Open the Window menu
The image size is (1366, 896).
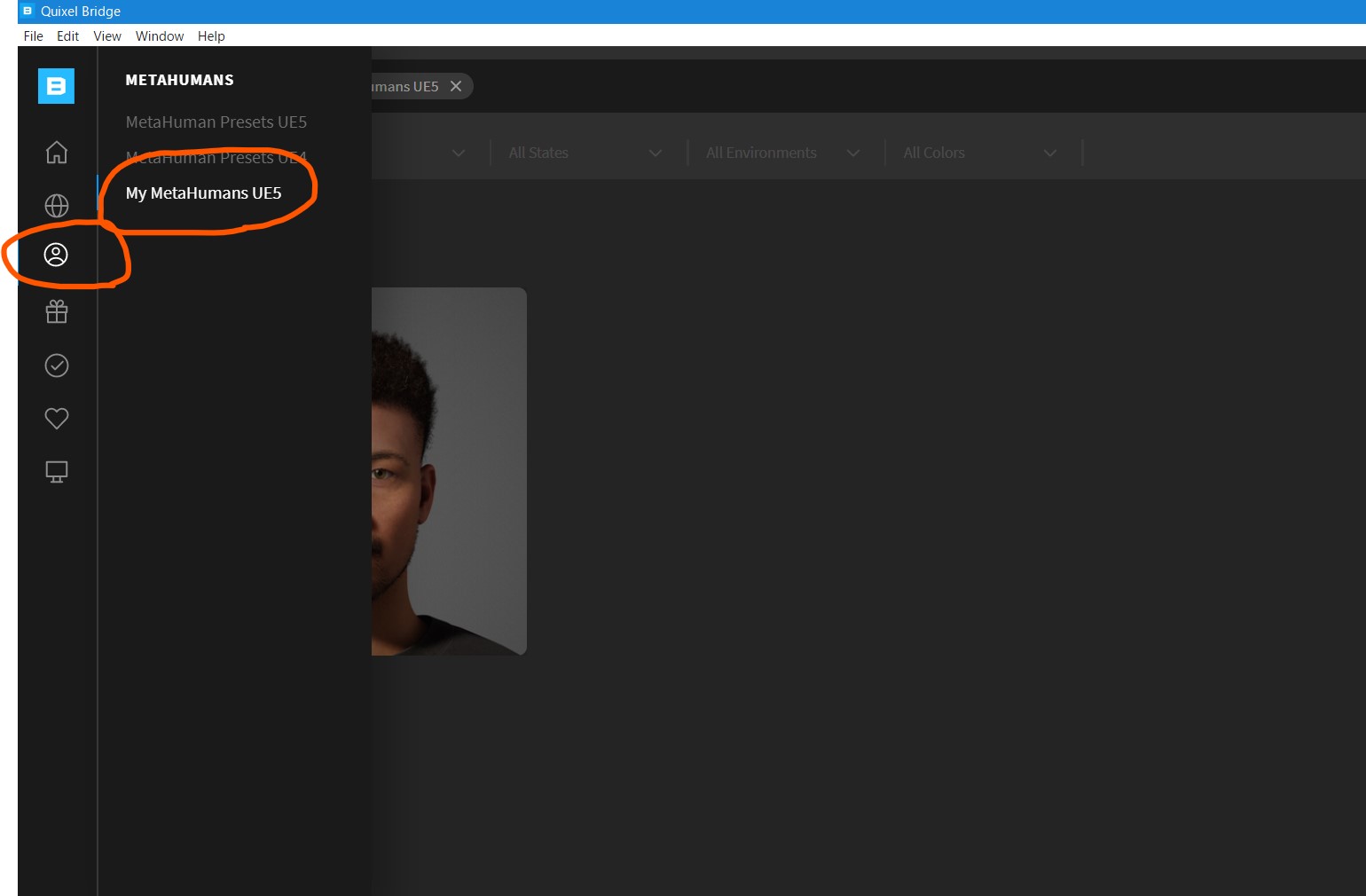click(160, 36)
